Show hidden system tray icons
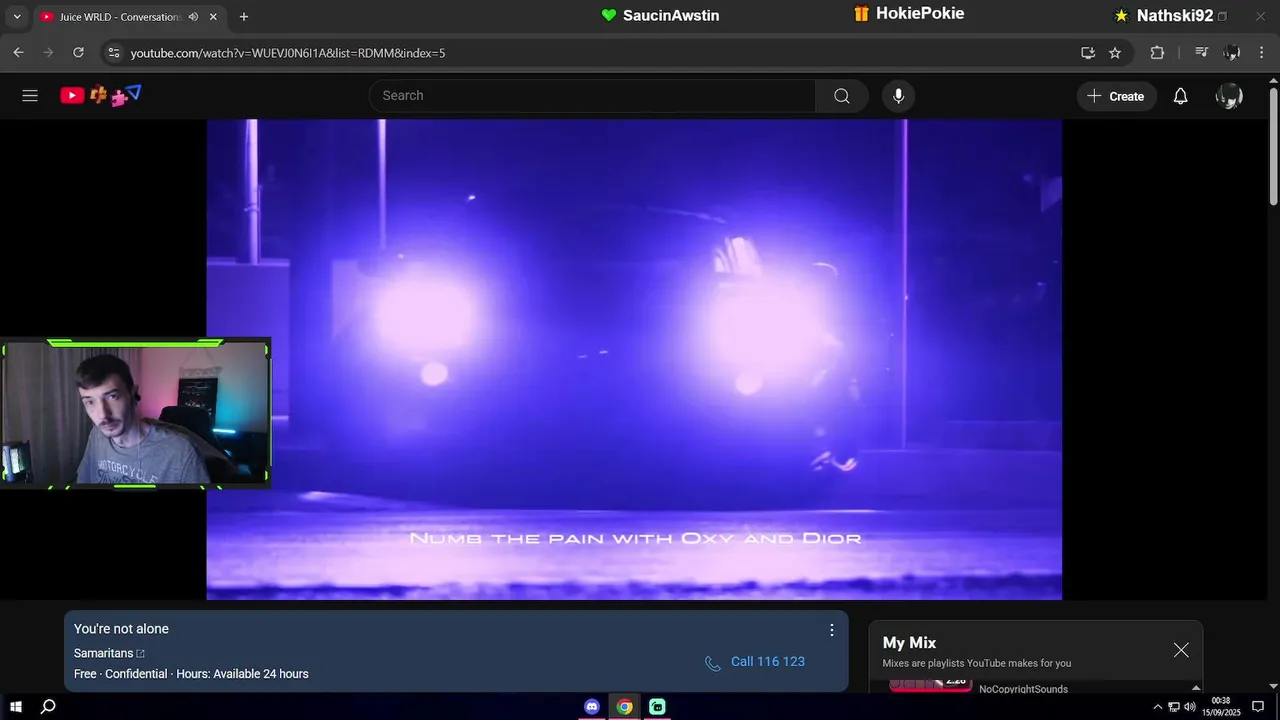The width and height of the screenshot is (1280, 720). 1158,707
